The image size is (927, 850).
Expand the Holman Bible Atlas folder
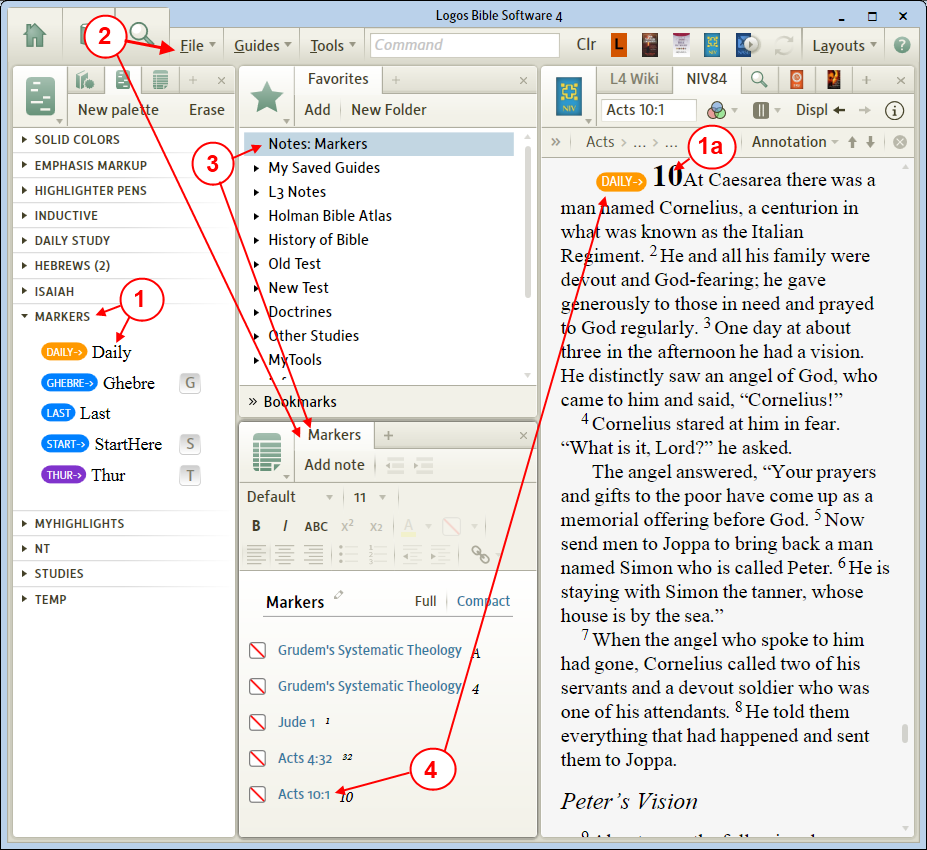(x=257, y=216)
